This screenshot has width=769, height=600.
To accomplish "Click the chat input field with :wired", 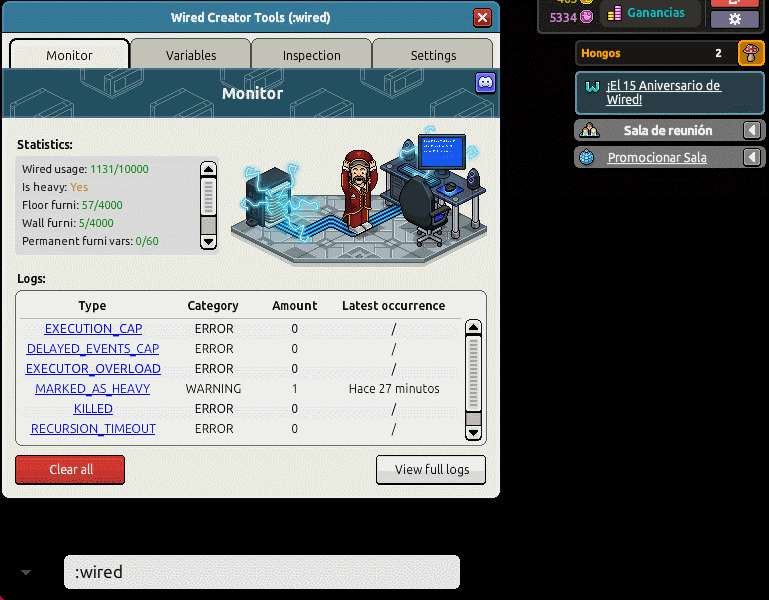I will point(261,572).
